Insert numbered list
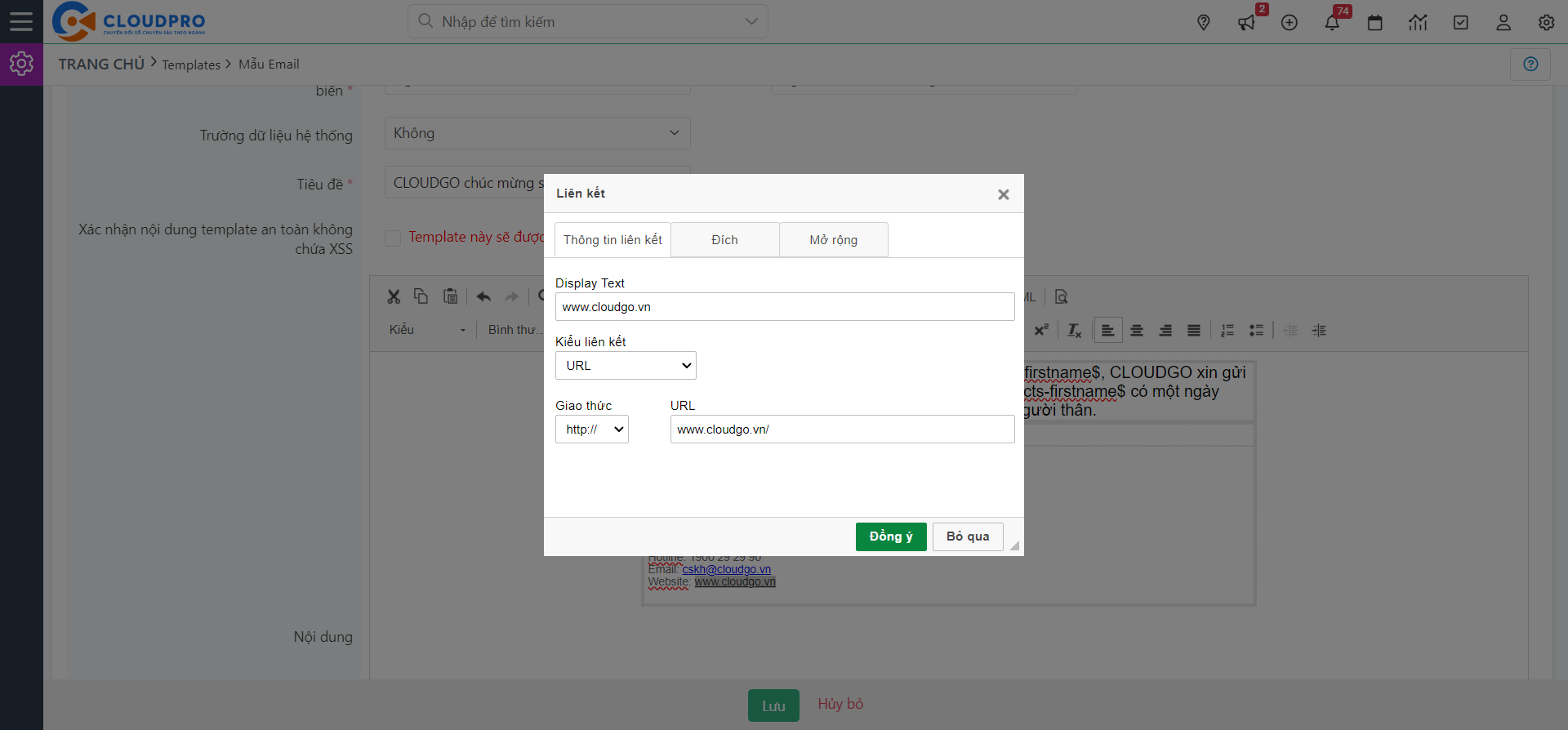1568x730 pixels. [1227, 330]
